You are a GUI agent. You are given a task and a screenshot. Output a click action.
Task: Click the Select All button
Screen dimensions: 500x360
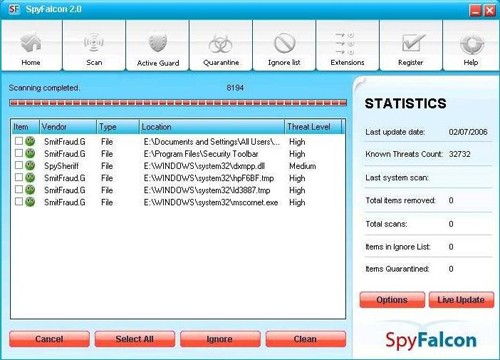click(135, 339)
